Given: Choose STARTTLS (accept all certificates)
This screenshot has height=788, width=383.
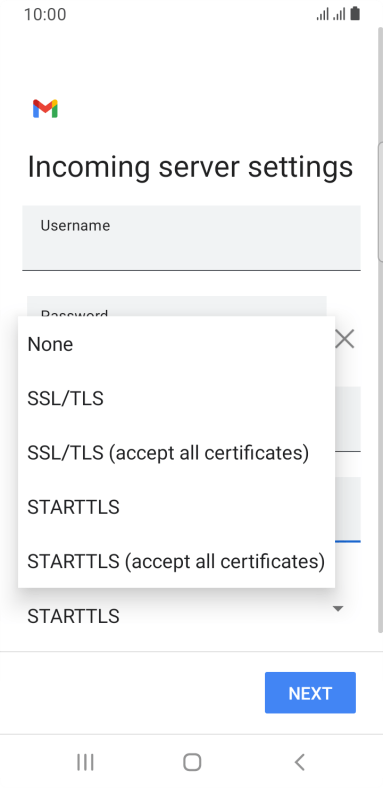Looking at the screenshot, I should (176, 561).
